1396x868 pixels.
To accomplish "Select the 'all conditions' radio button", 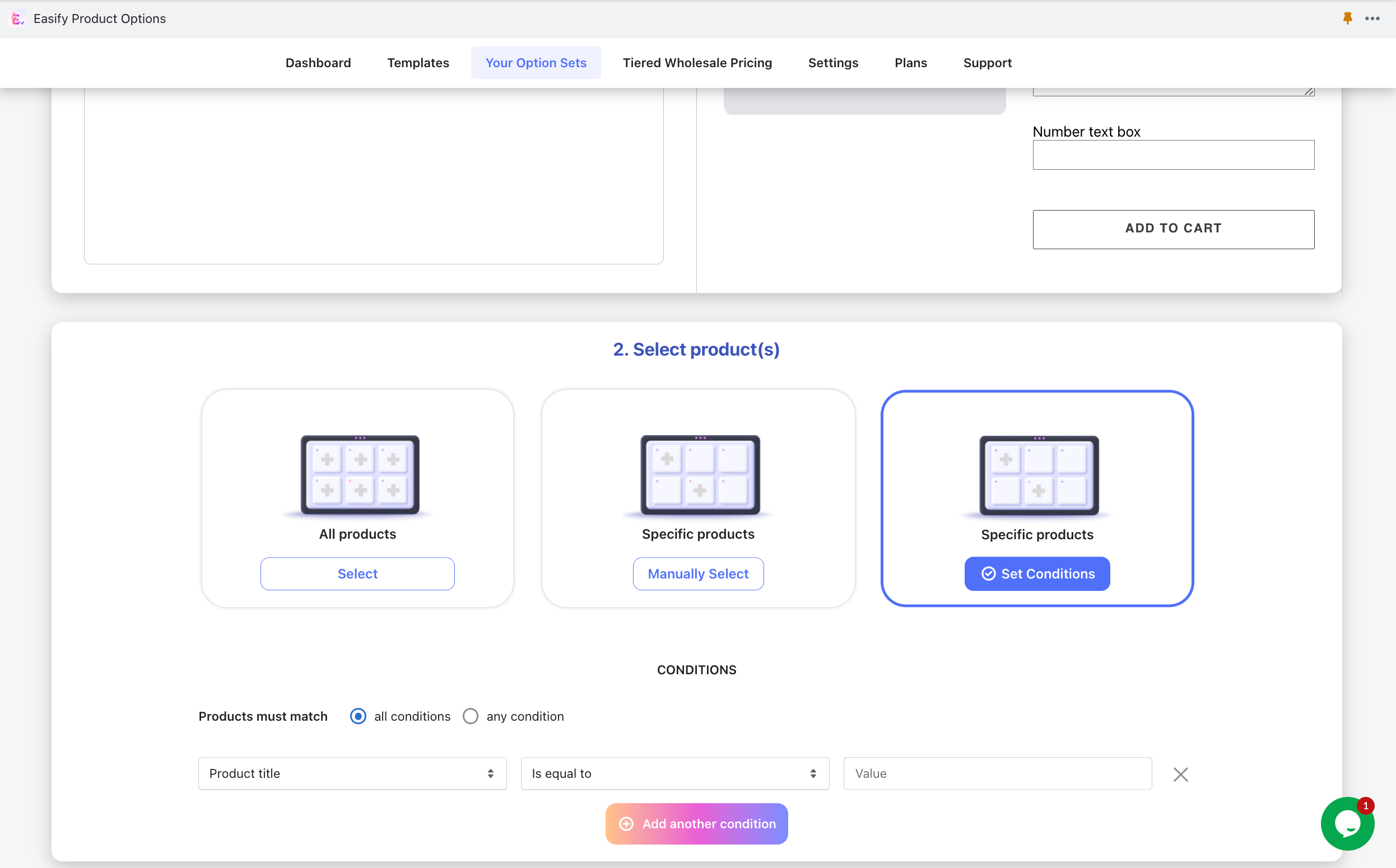I will click(x=358, y=716).
